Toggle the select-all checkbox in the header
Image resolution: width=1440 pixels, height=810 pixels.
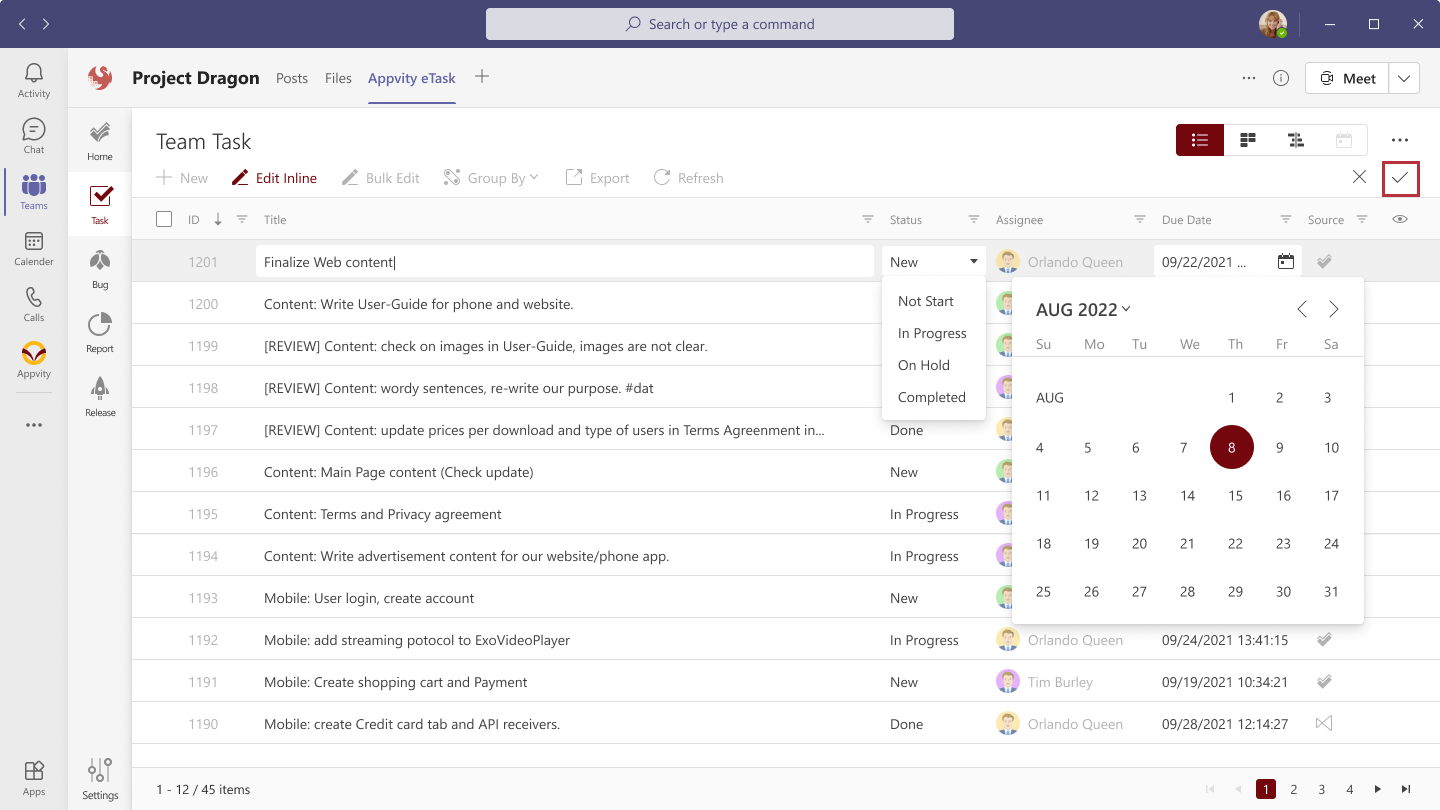click(x=164, y=218)
